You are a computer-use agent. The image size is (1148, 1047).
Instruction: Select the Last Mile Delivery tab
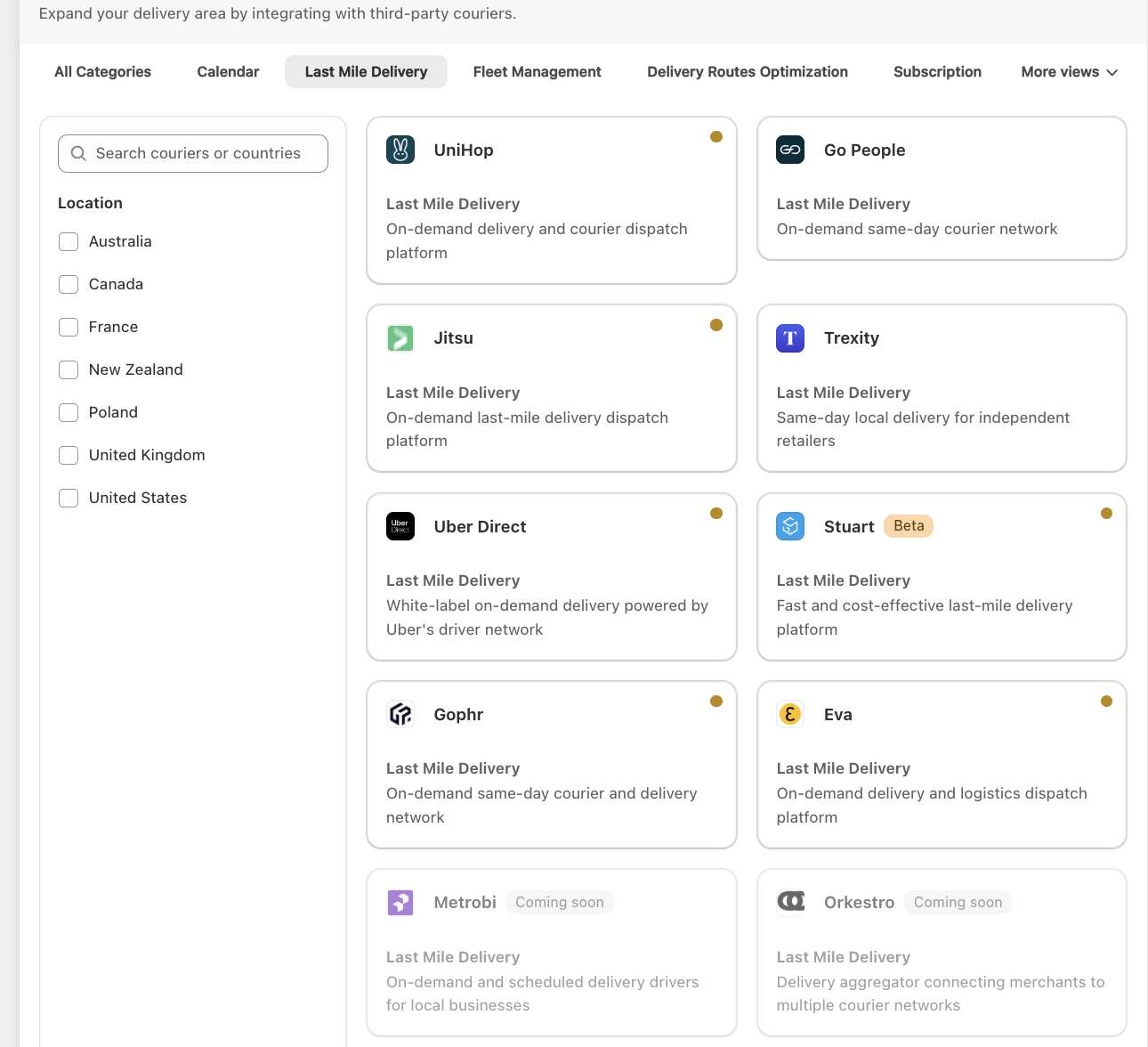click(x=366, y=72)
